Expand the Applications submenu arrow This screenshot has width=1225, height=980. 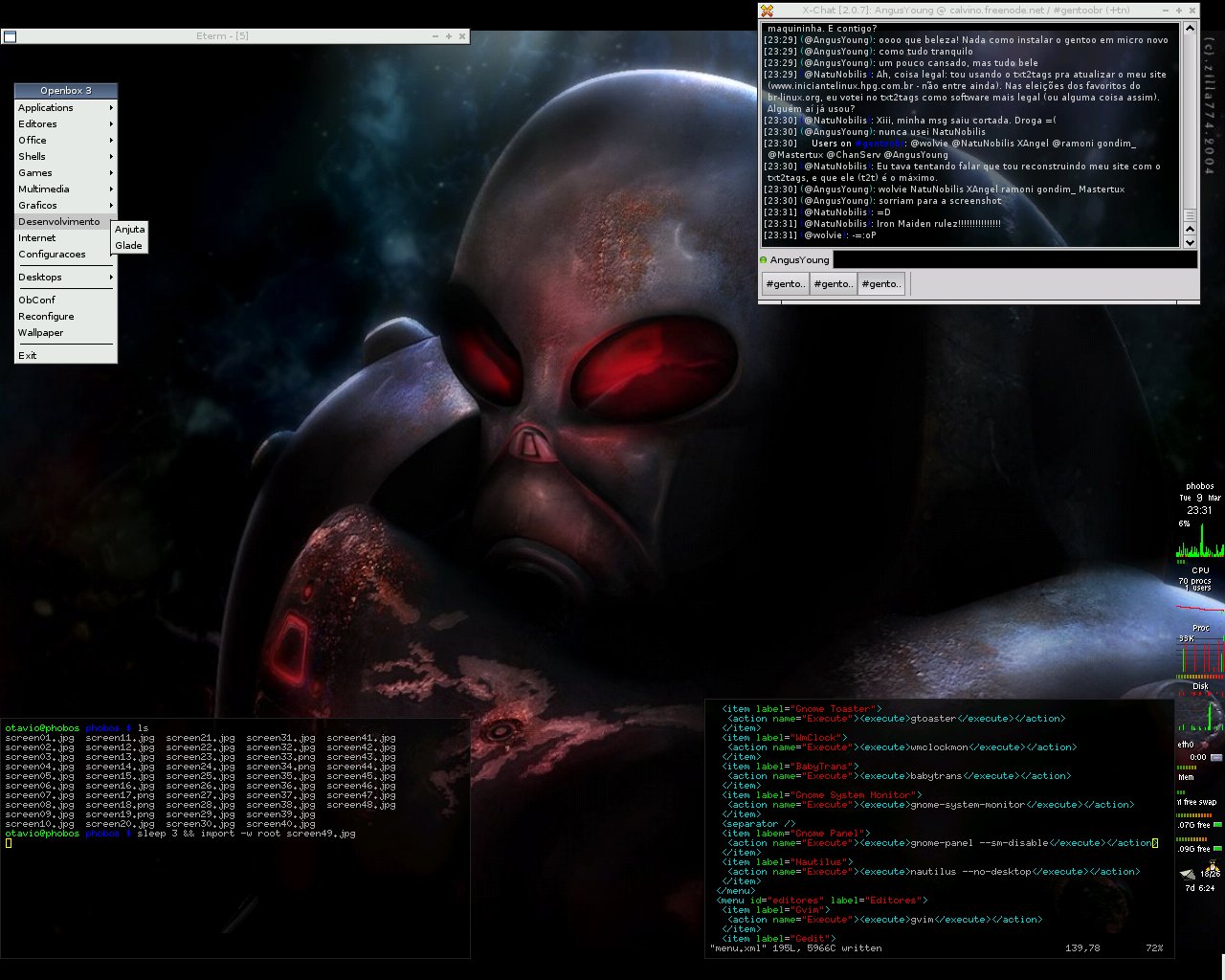[111, 108]
